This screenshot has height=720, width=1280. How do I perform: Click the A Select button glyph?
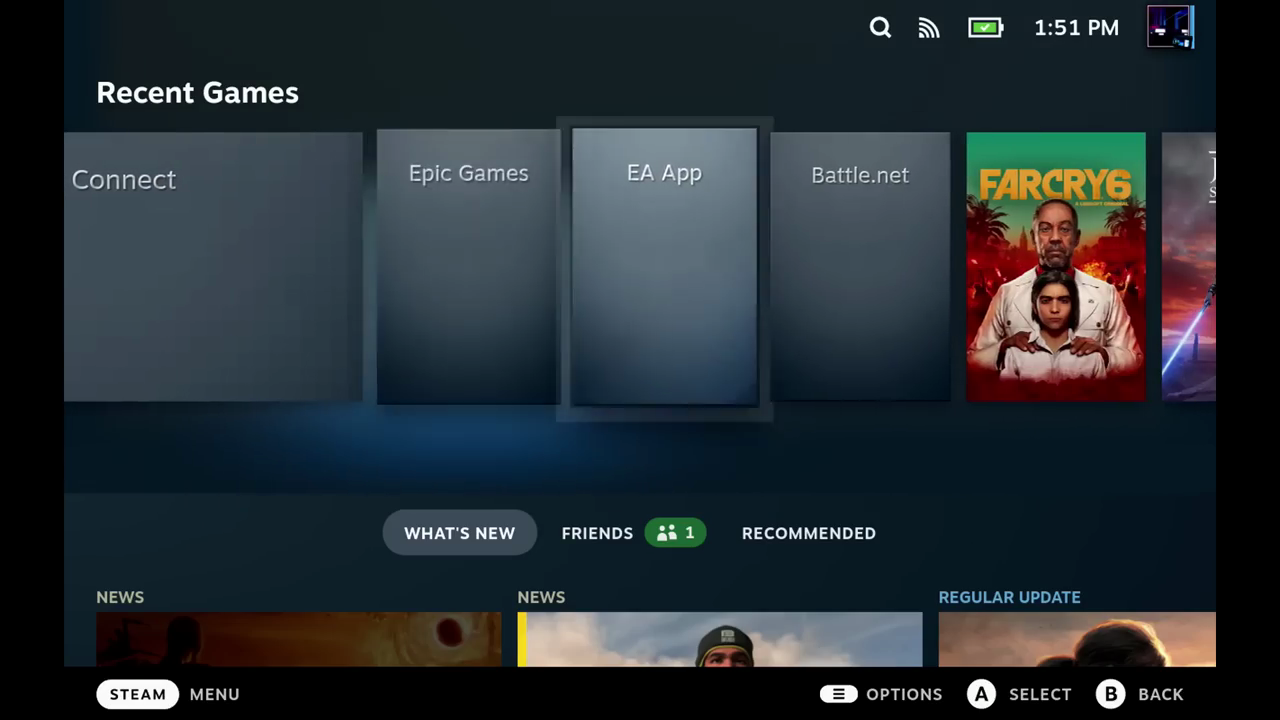pyautogui.click(x=982, y=694)
